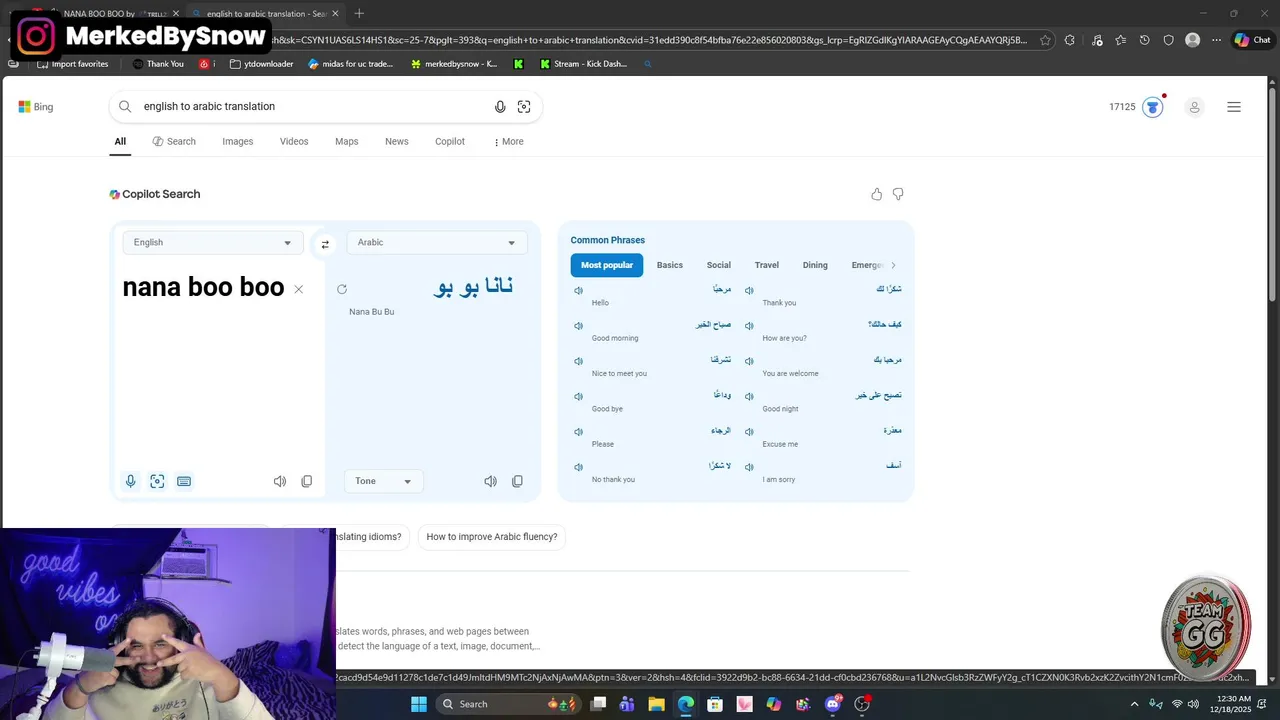The width and height of the screenshot is (1280, 720).
Task: Click 'How to improve Arabic fluency?' suggestion
Action: click(492, 537)
